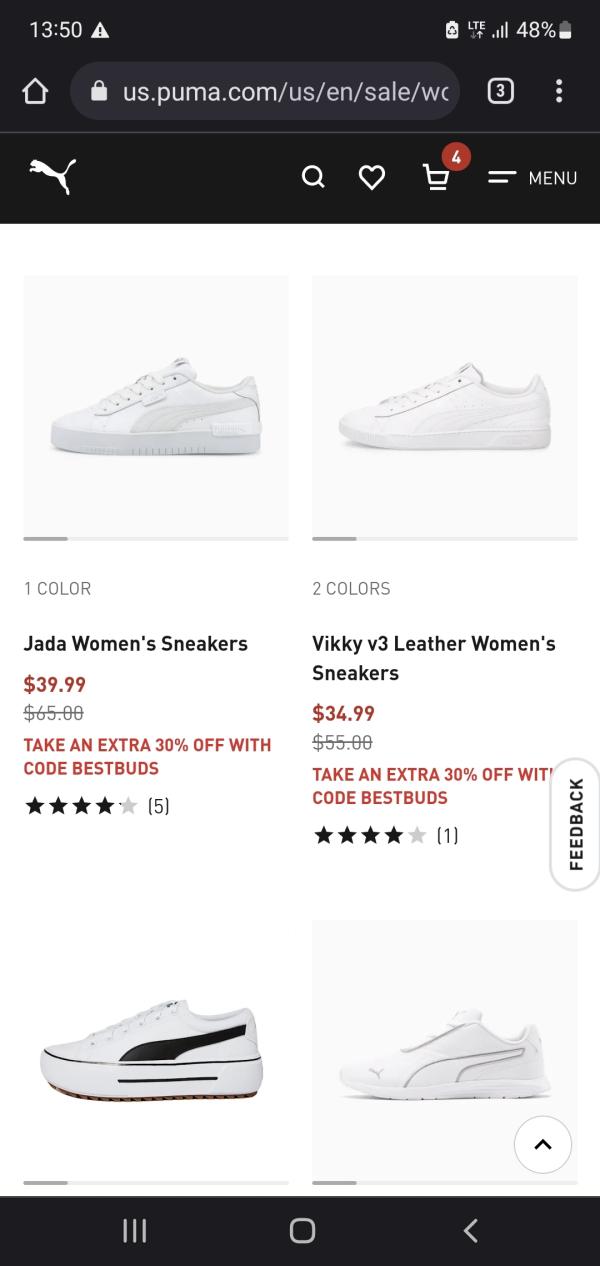Tap the browser home icon
600x1266 pixels.
point(35,92)
